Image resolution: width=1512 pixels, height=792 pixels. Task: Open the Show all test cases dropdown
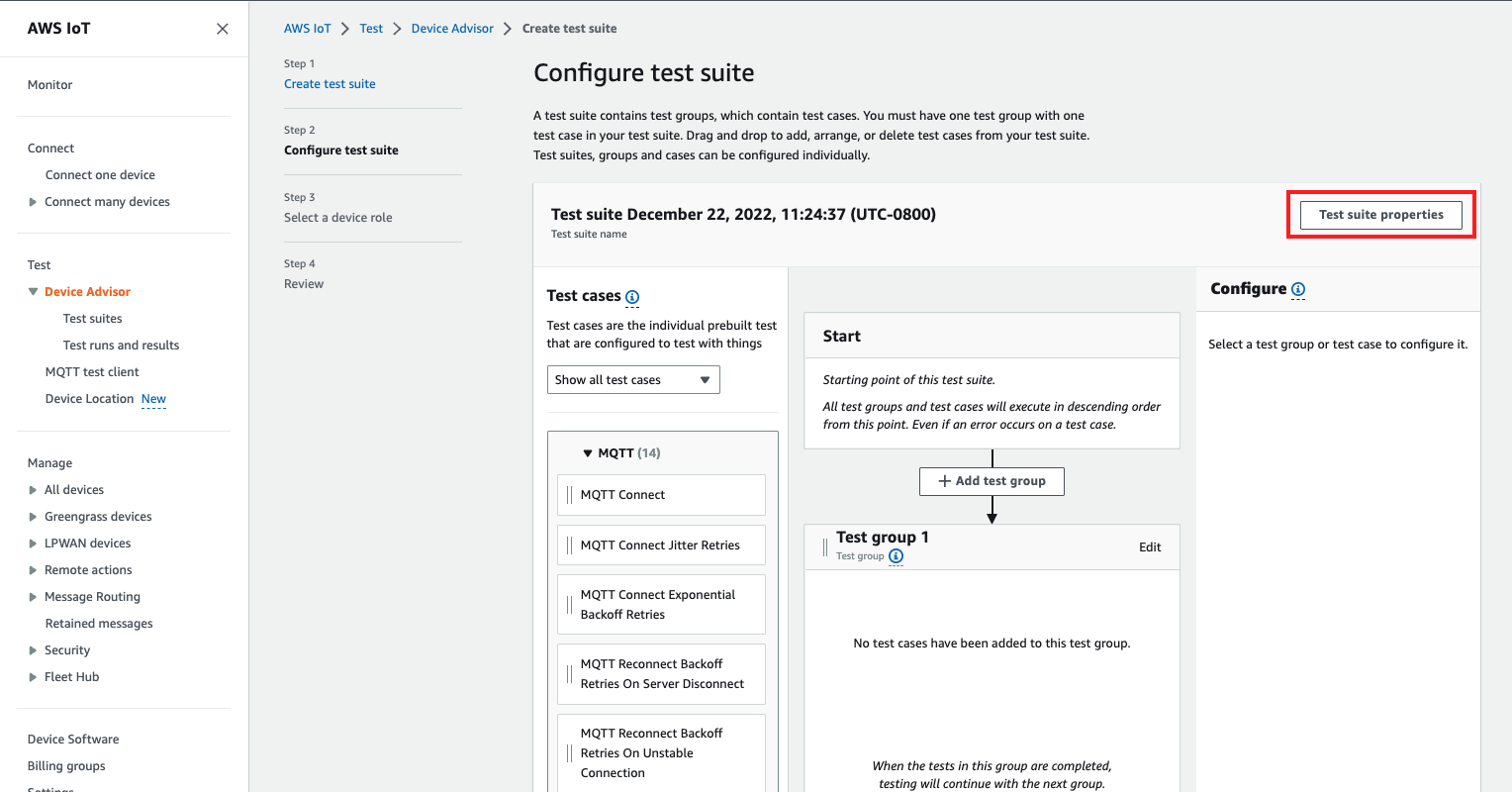point(633,379)
